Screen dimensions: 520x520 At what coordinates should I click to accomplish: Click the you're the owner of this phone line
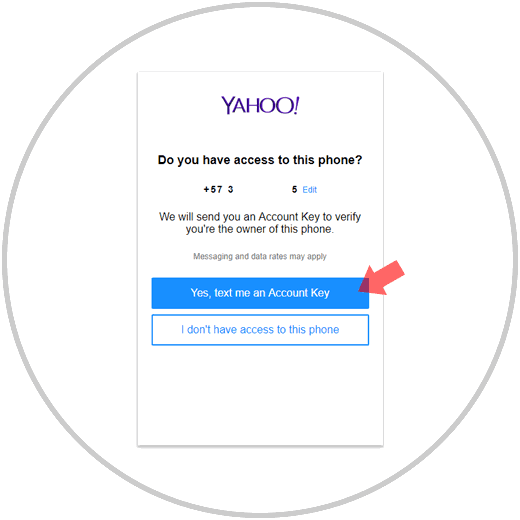tap(260, 229)
